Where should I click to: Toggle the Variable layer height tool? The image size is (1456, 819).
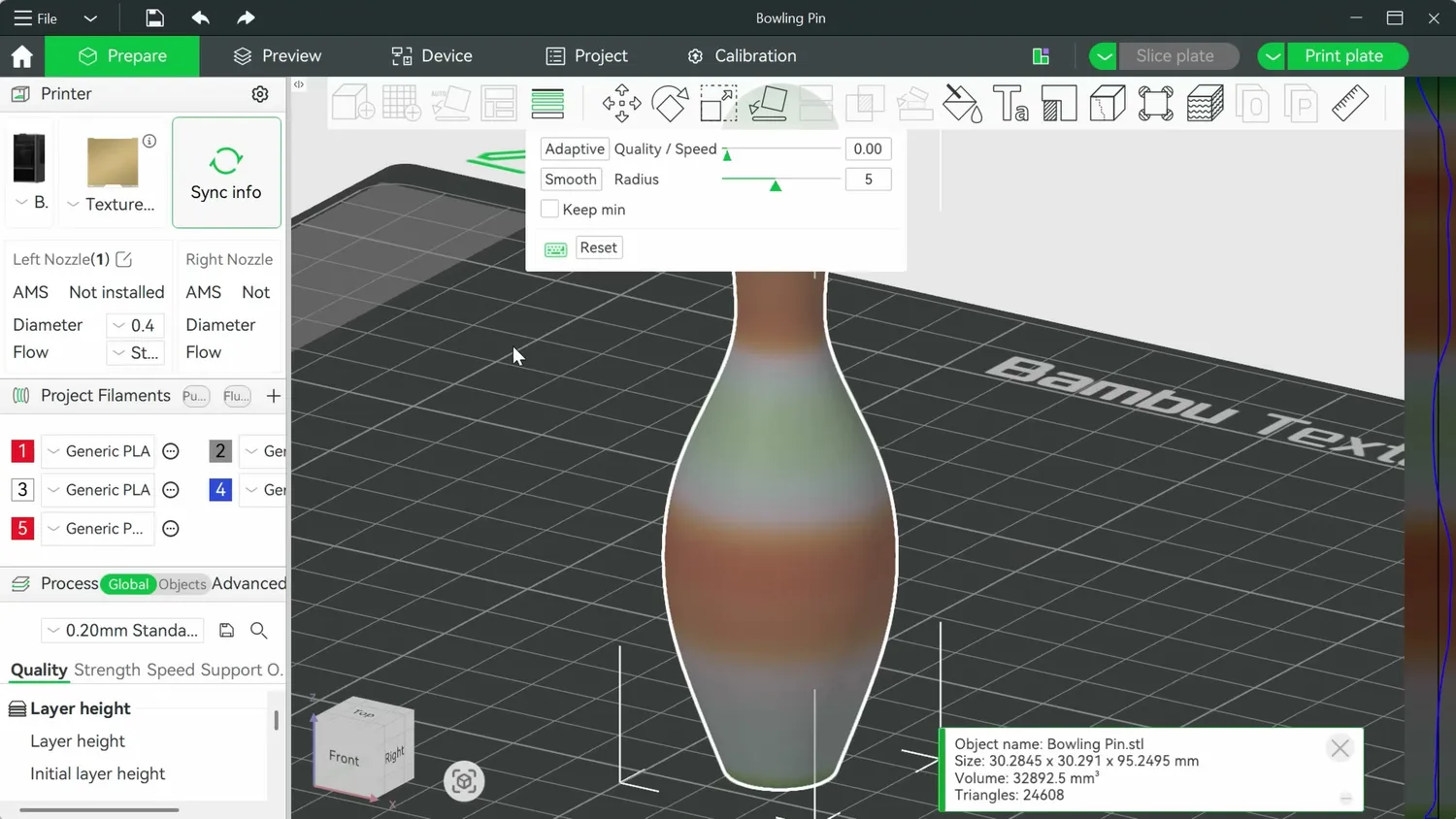tap(547, 103)
